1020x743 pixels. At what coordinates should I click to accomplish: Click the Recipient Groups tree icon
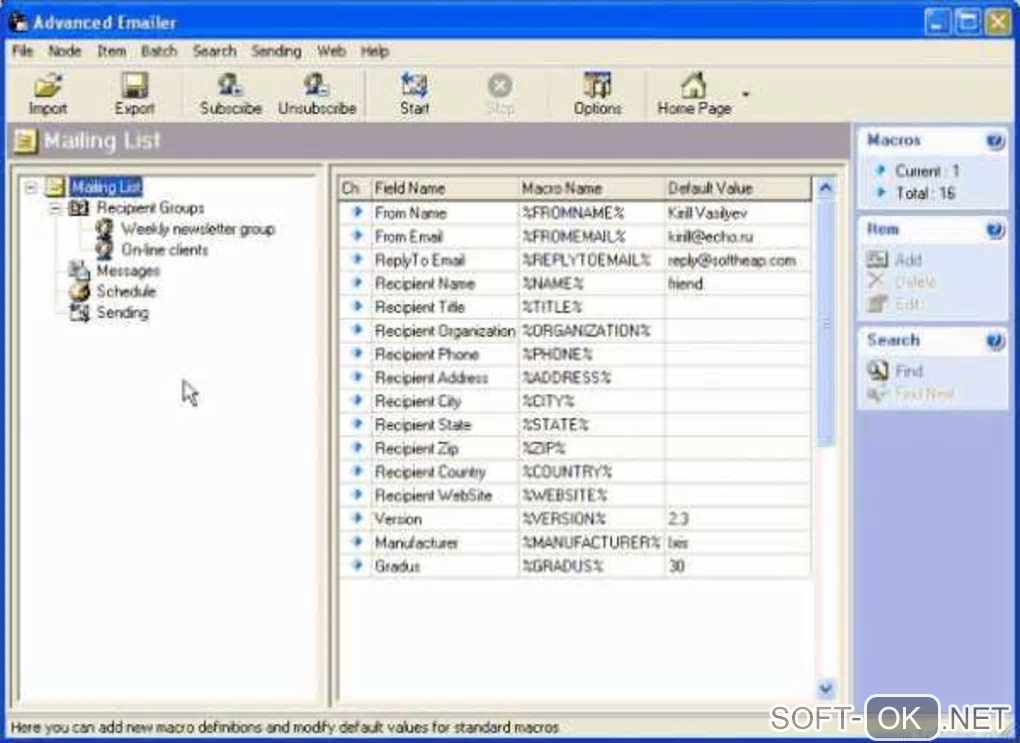[x=79, y=208]
